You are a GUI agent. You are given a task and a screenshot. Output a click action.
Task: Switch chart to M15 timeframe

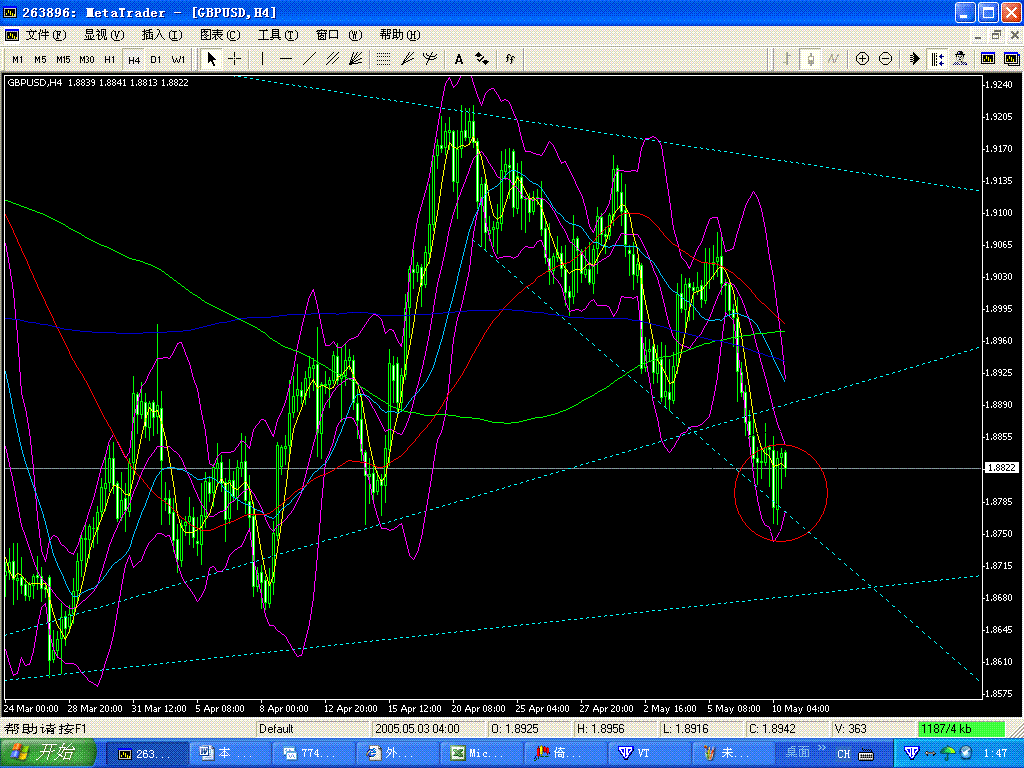click(x=63, y=59)
